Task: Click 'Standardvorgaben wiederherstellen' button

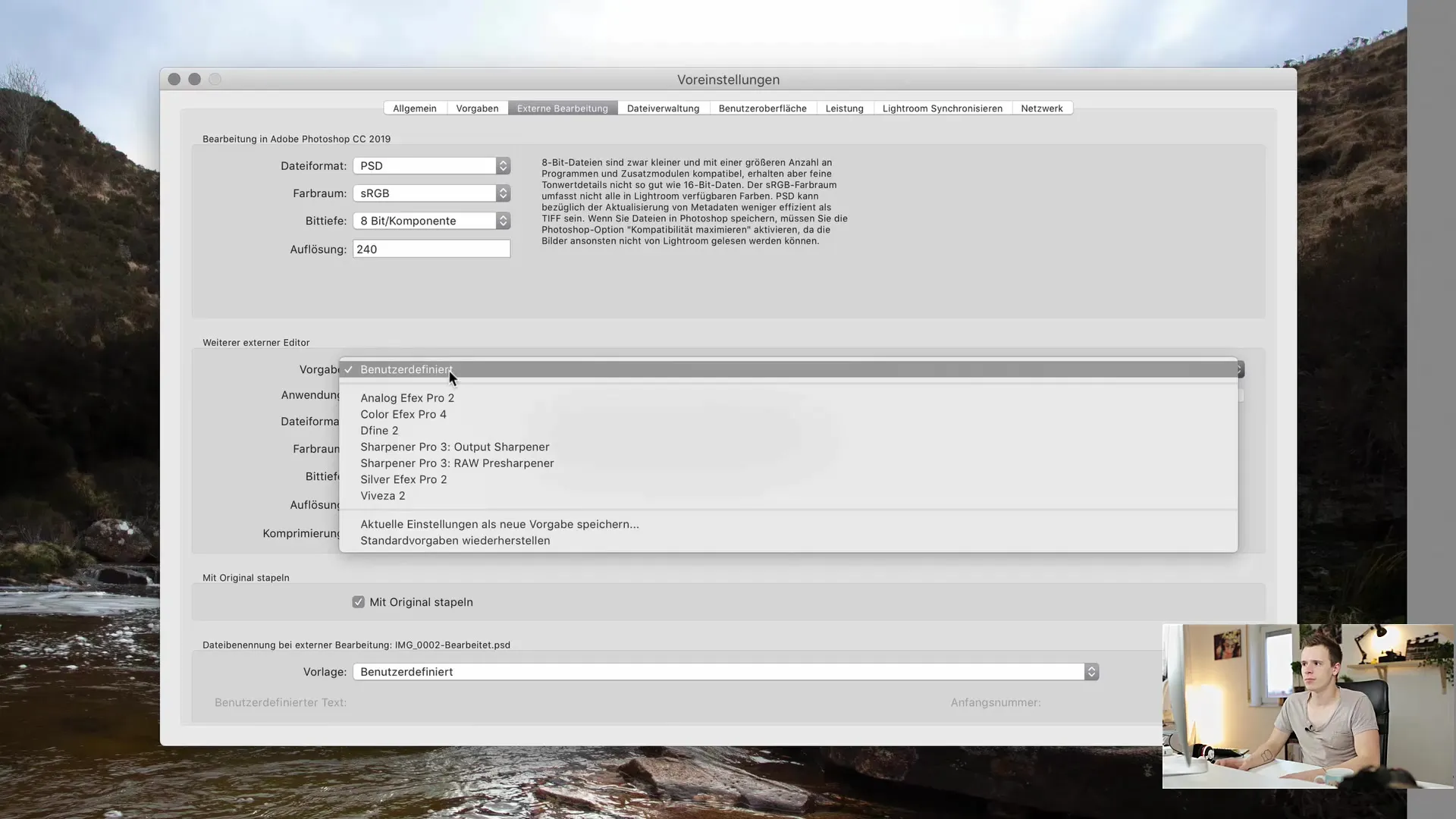Action: click(x=455, y=540)
